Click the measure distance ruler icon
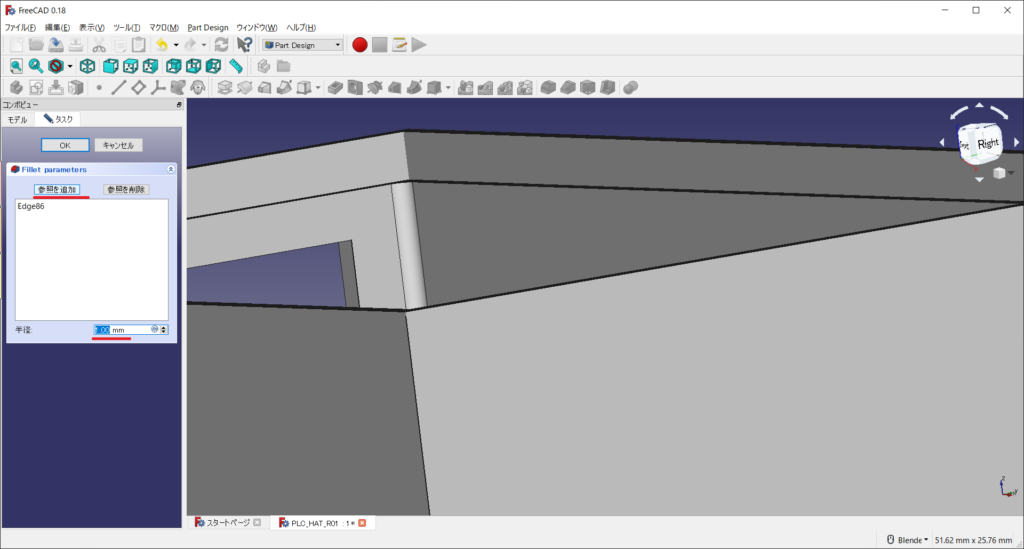Viewport: 1024px width, 549px height. click(x=236, y=66)
